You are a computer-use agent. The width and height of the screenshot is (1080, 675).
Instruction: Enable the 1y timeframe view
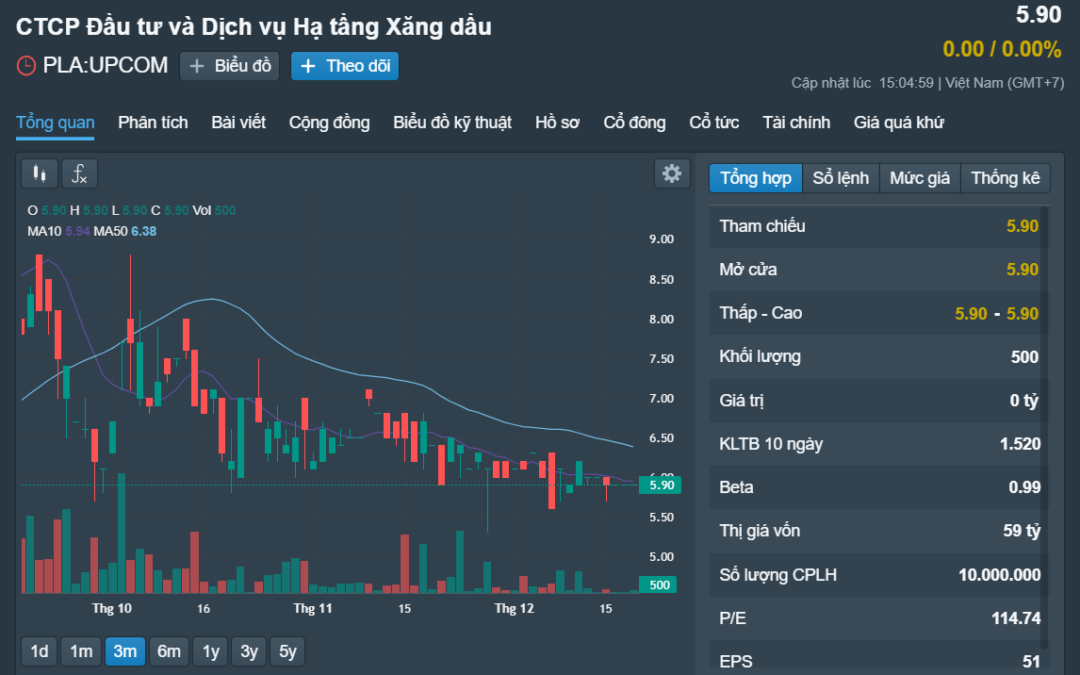click(210, 651)
